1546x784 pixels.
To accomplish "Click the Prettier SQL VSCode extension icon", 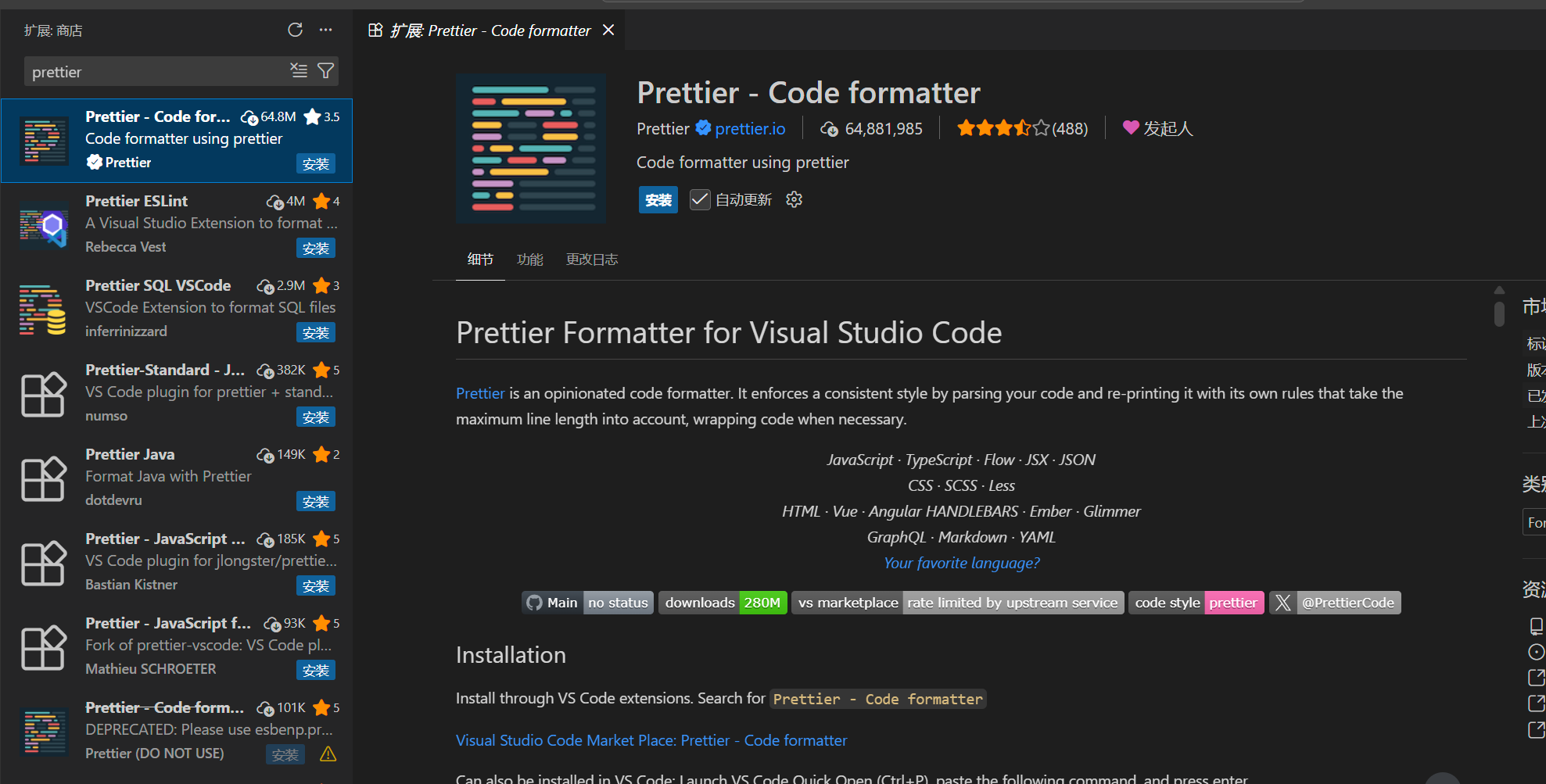I will (x=44, y=310).
